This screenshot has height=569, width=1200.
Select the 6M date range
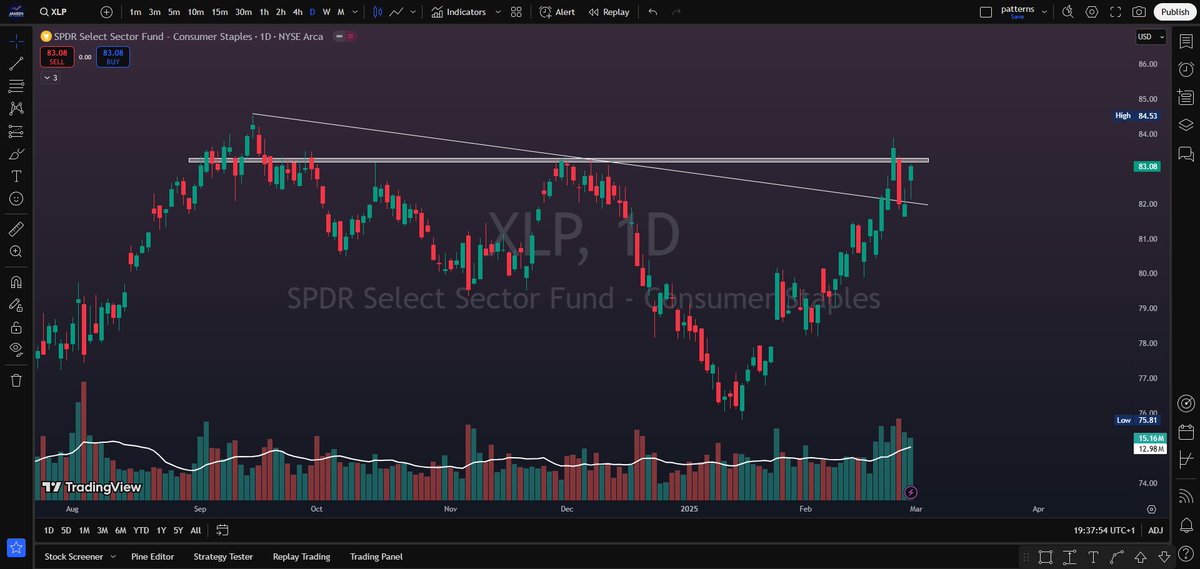pyautogui.click(x=120, y=530)
